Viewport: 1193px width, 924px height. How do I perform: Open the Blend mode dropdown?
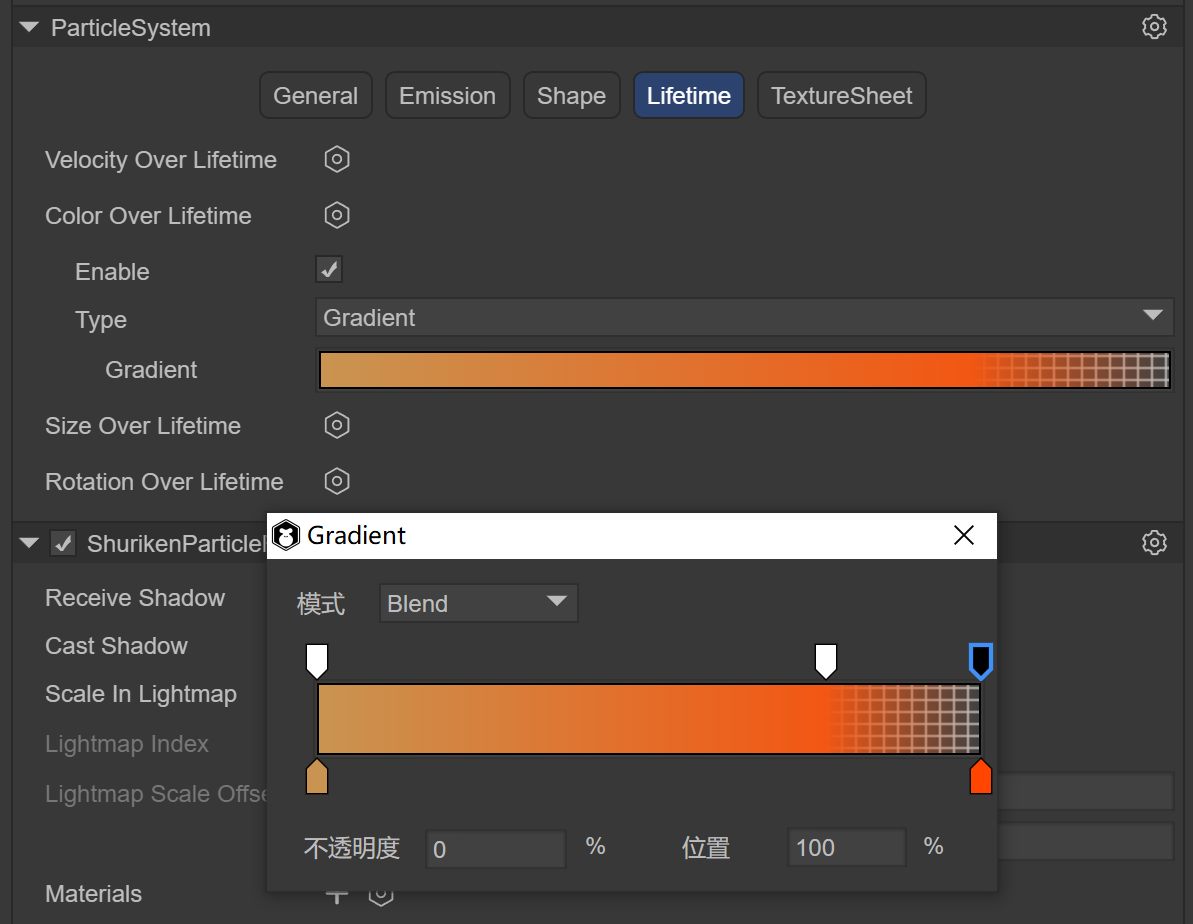(478, 603)
